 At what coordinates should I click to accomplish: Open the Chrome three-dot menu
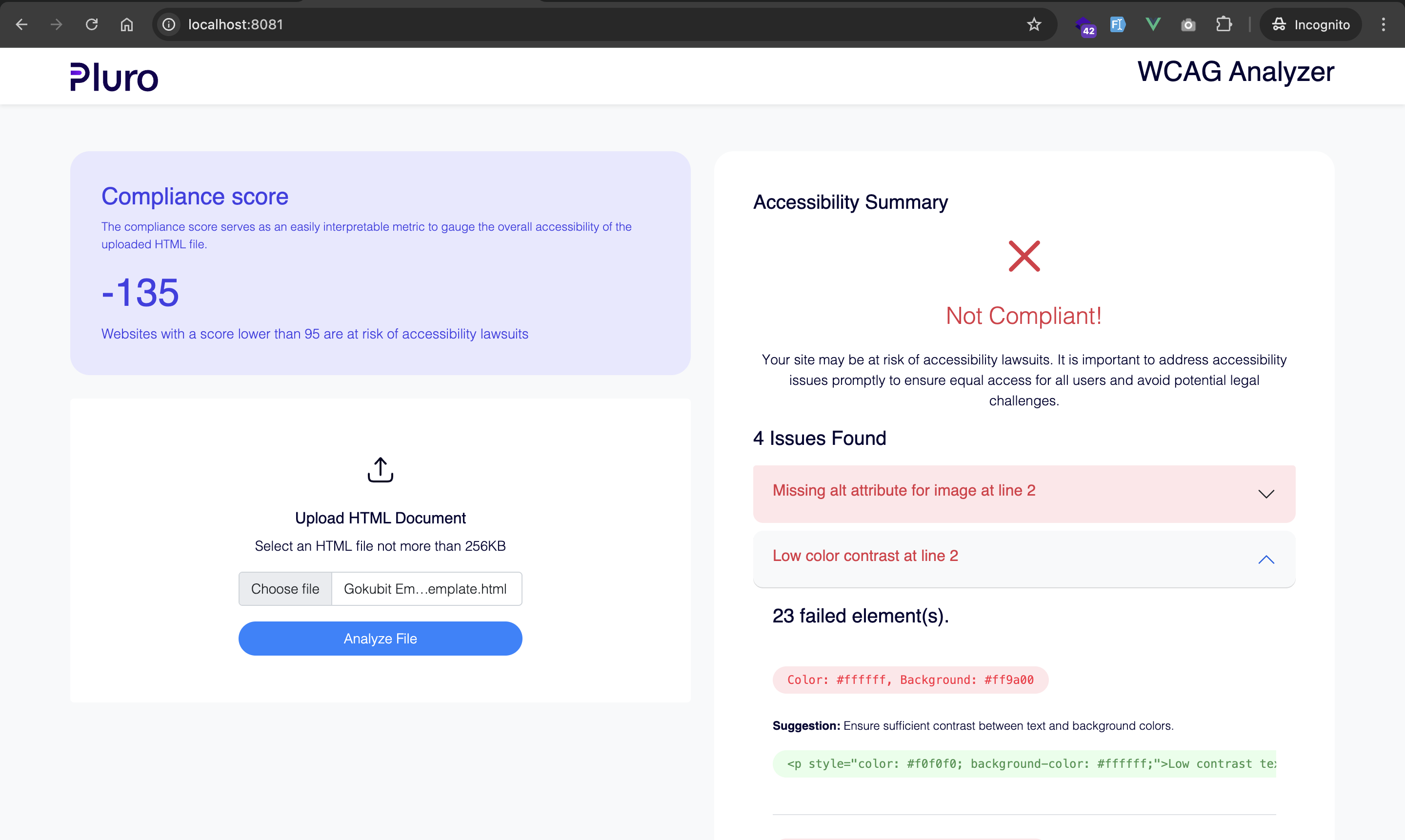[x=1383, y=24]
